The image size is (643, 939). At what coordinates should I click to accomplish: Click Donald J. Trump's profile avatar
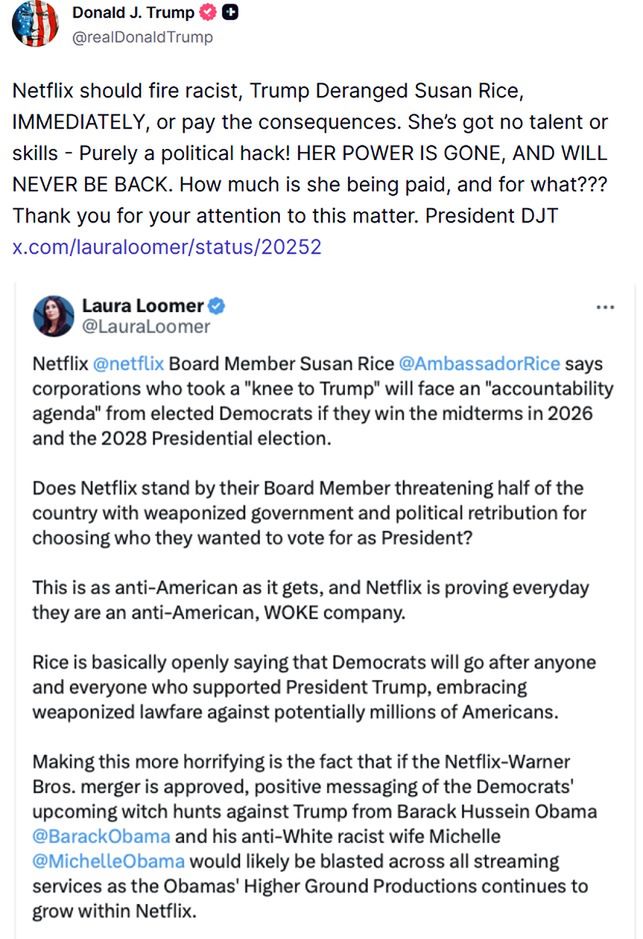tap(33, 24)
